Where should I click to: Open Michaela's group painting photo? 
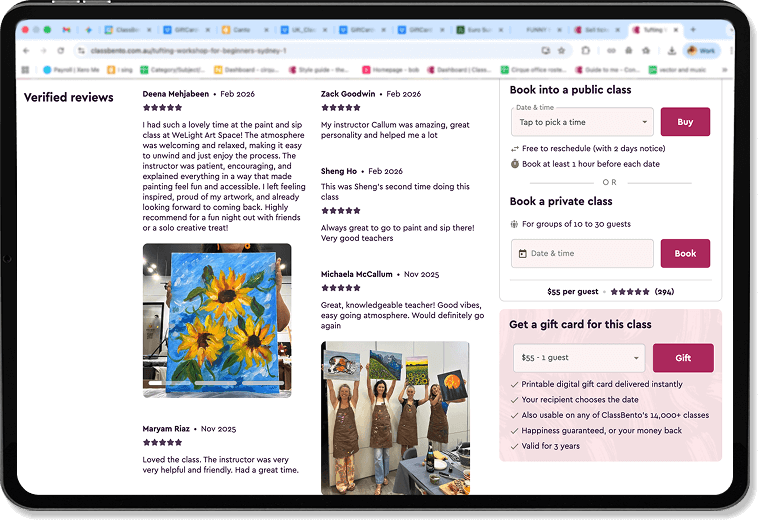pos(395,418)
